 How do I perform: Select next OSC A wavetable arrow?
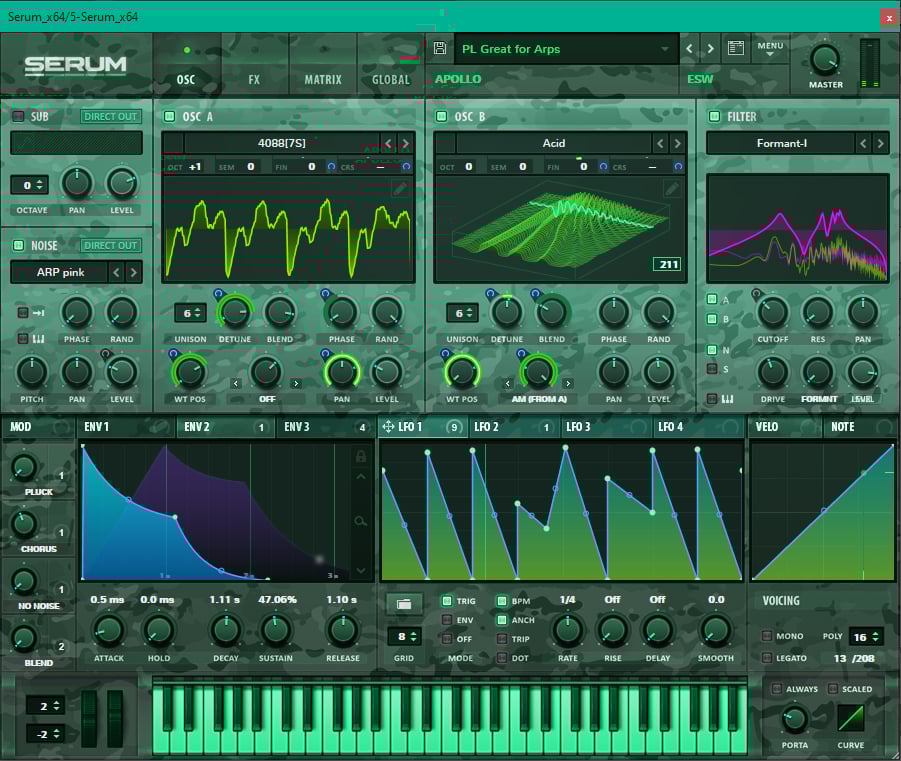[406, 143]
